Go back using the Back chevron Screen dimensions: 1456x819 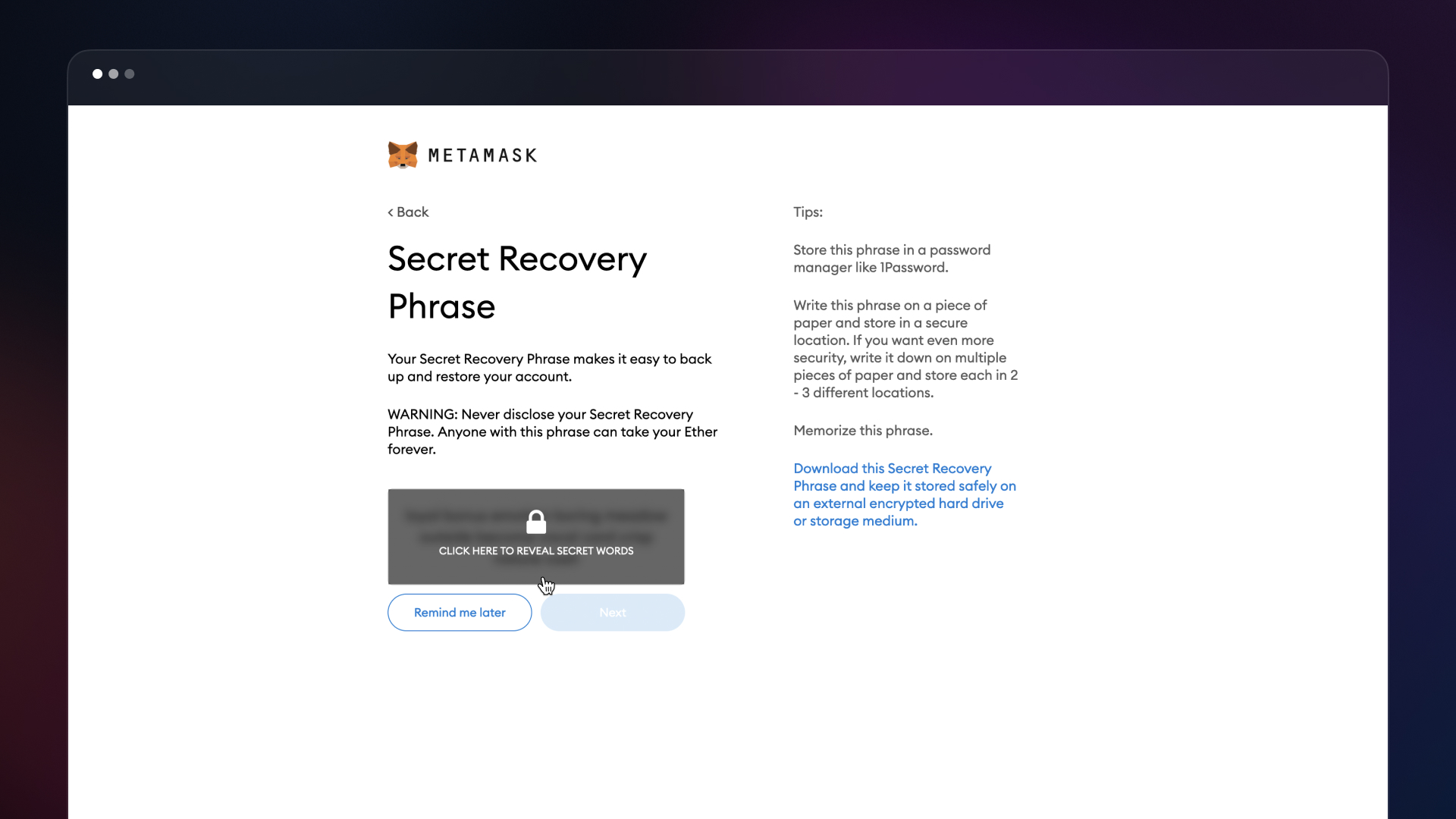tap(408, 212)
